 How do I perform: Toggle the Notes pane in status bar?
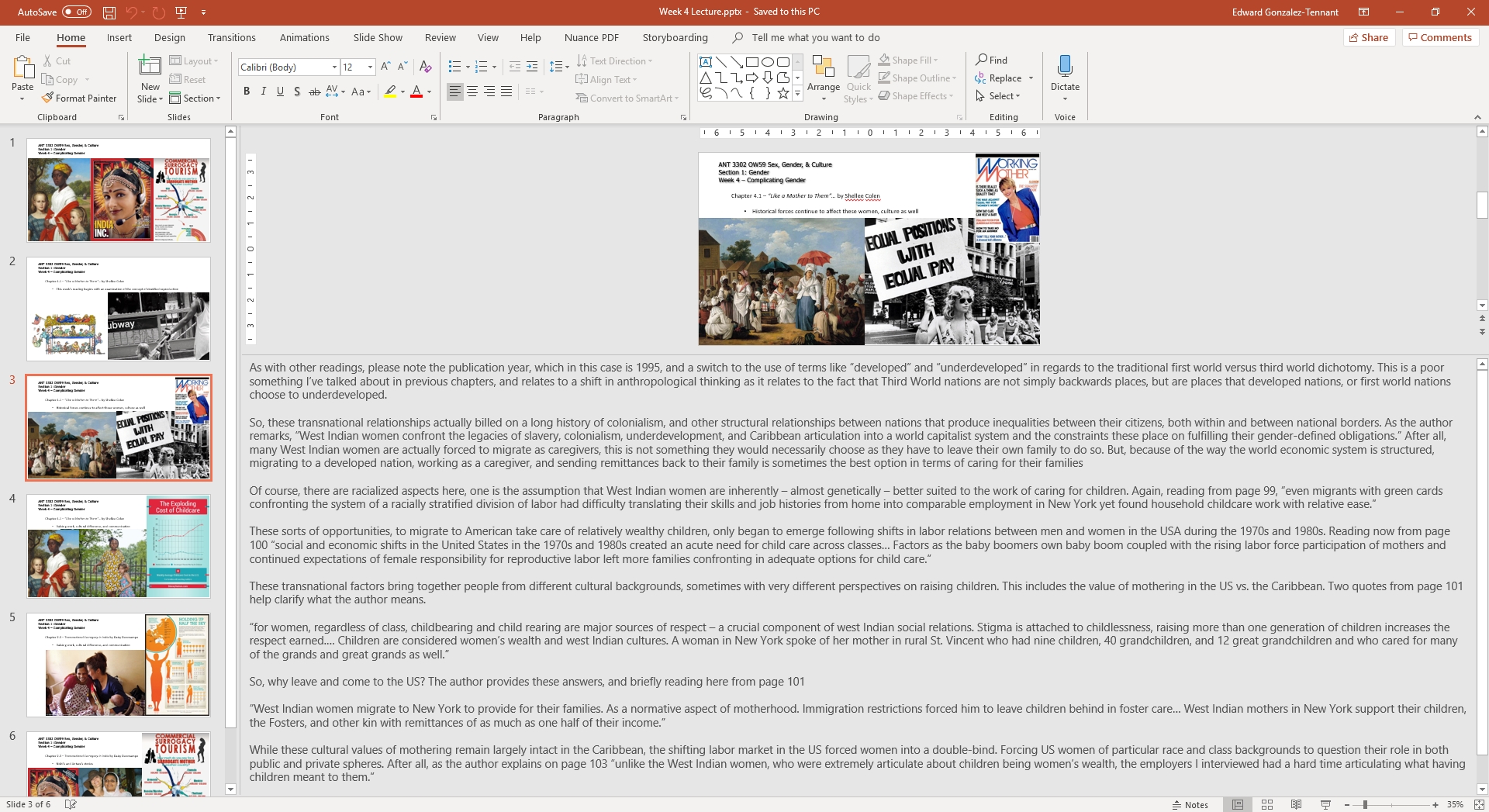[x=1190, y=805]
